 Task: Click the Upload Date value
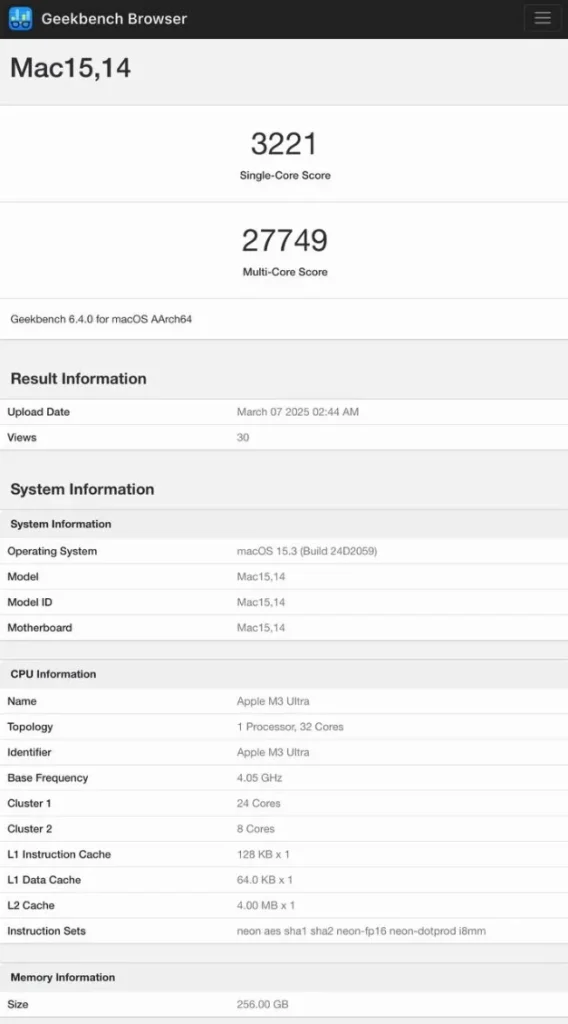click(298, 412)
